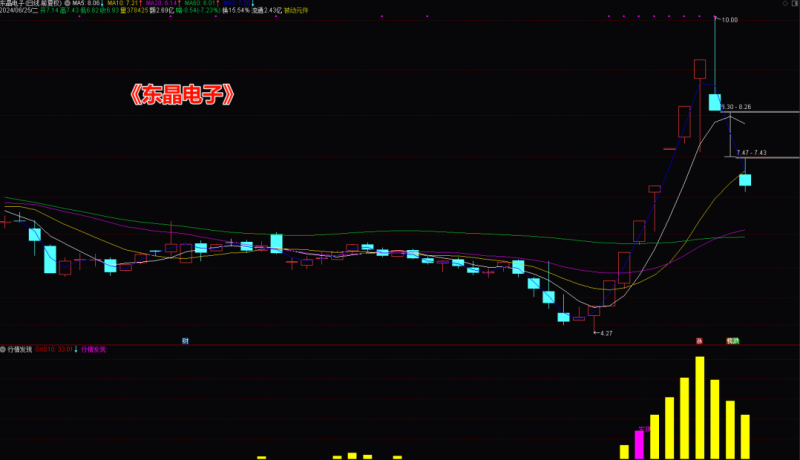
Task: Click the gear icon beside 行情发现 indicator
Action: coord(4,350)
